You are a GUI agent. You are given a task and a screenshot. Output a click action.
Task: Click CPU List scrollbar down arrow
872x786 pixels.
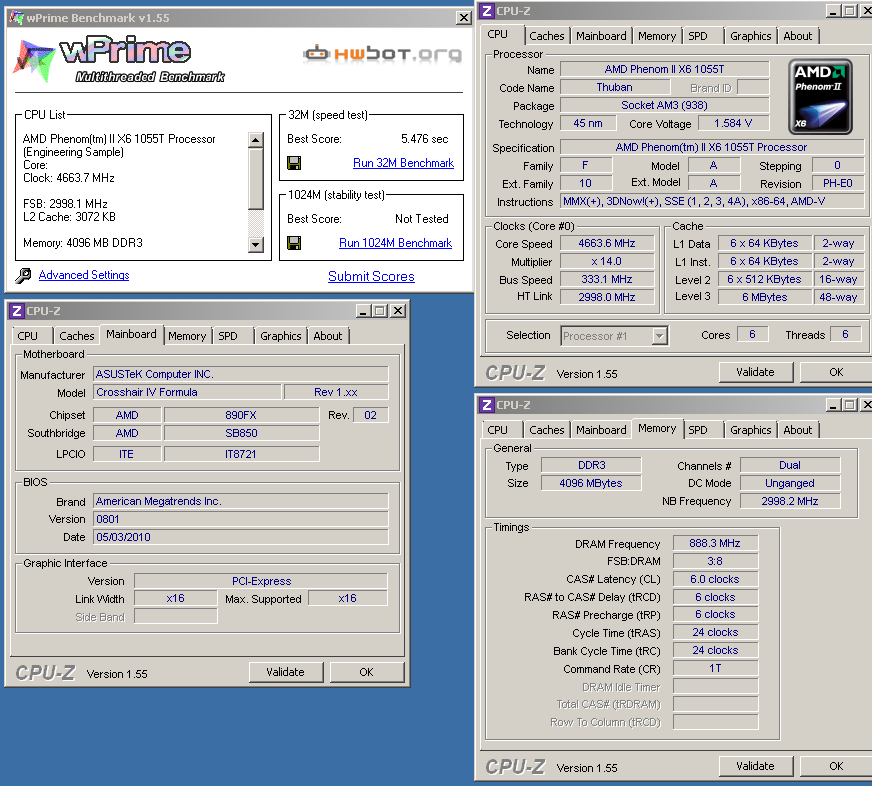(255, 244)
